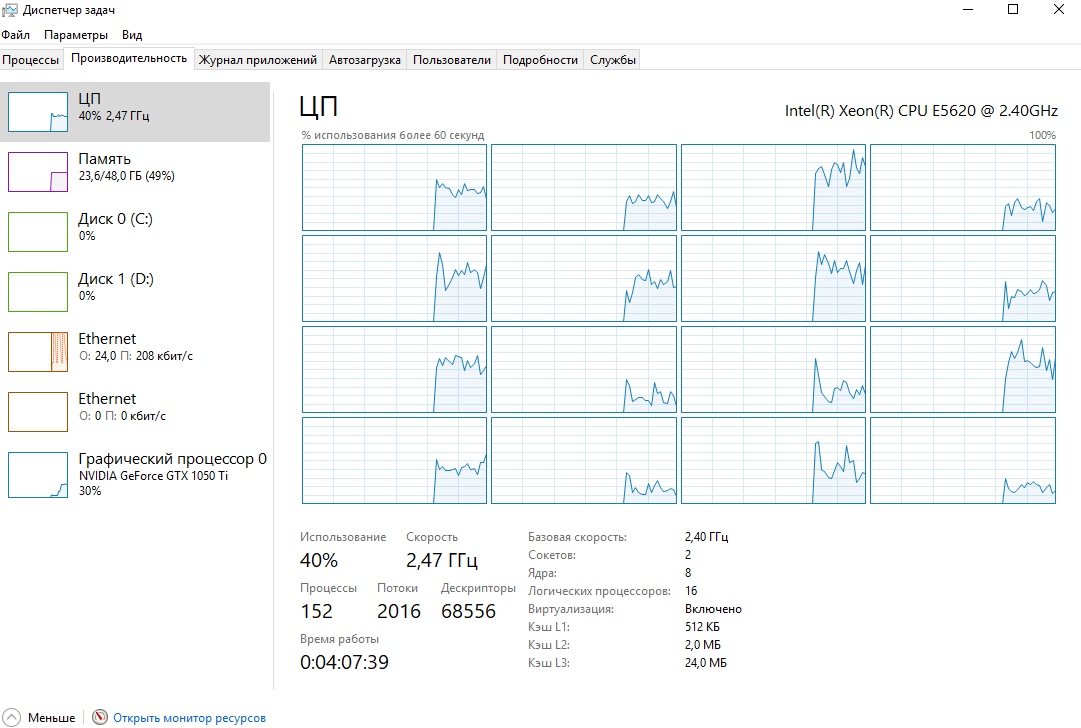Go to the Журнал приложений tab
The image size is (1081, 728).
[x=258, y=60]
